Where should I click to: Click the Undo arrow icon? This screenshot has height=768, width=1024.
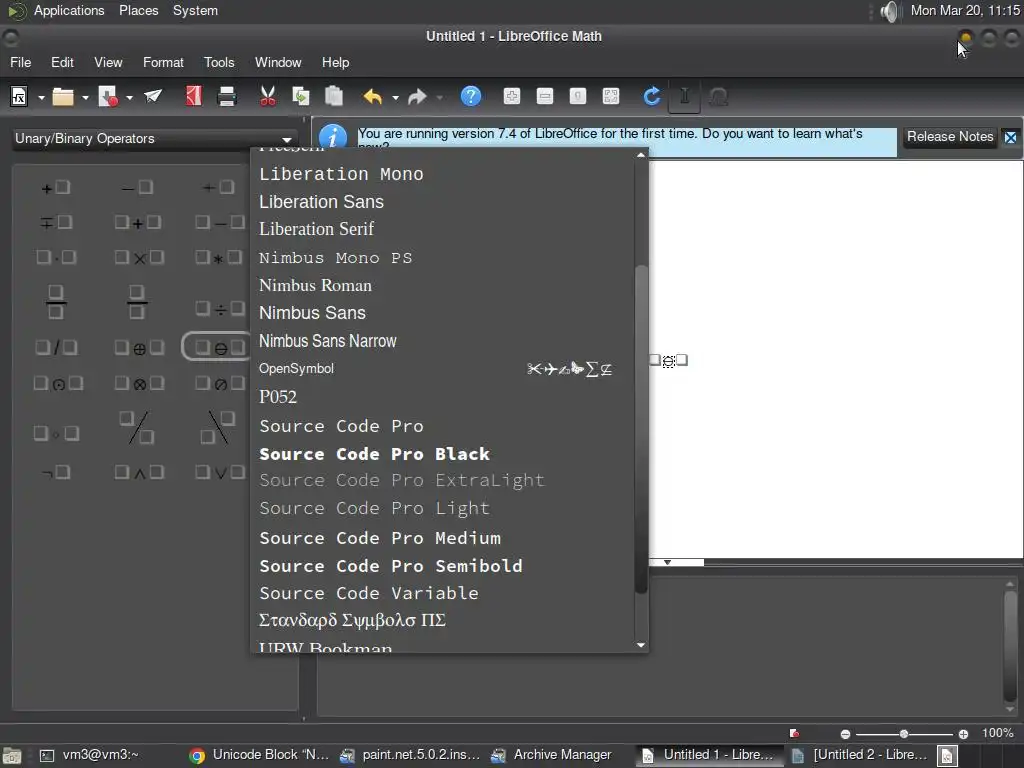coord(372,97)
